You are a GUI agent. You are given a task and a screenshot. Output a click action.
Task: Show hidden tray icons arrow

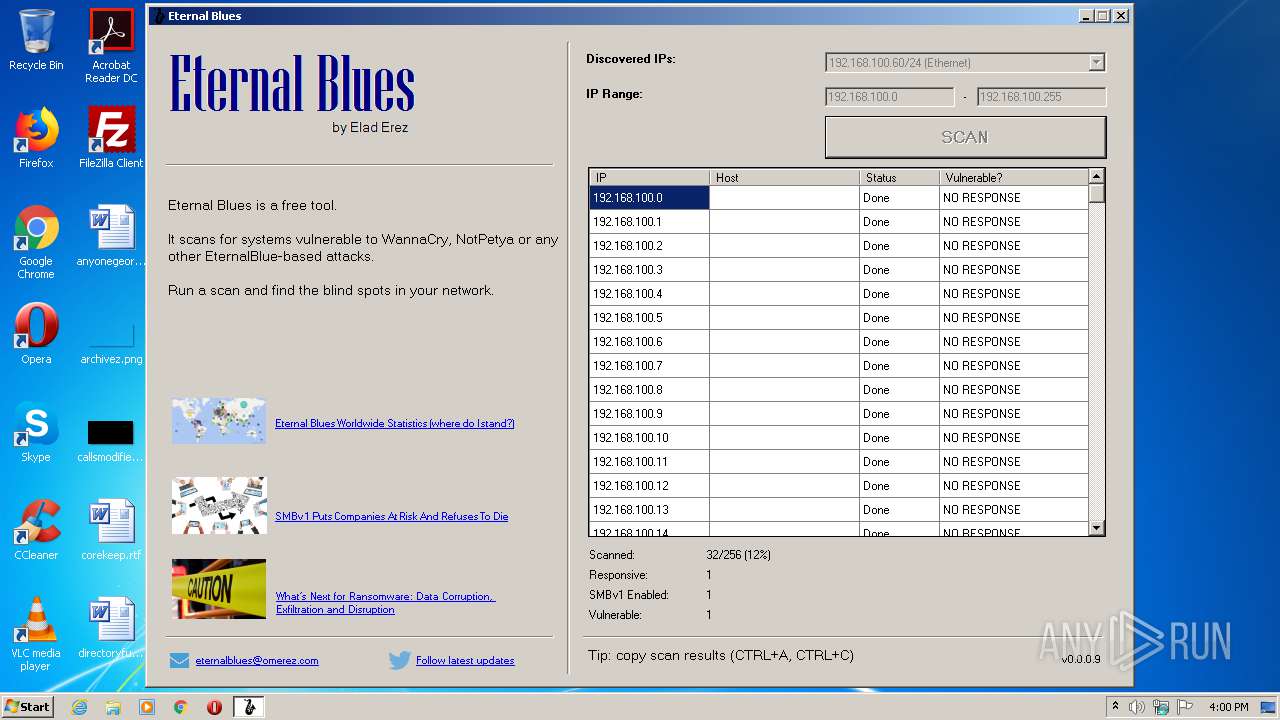point(1115,707)
